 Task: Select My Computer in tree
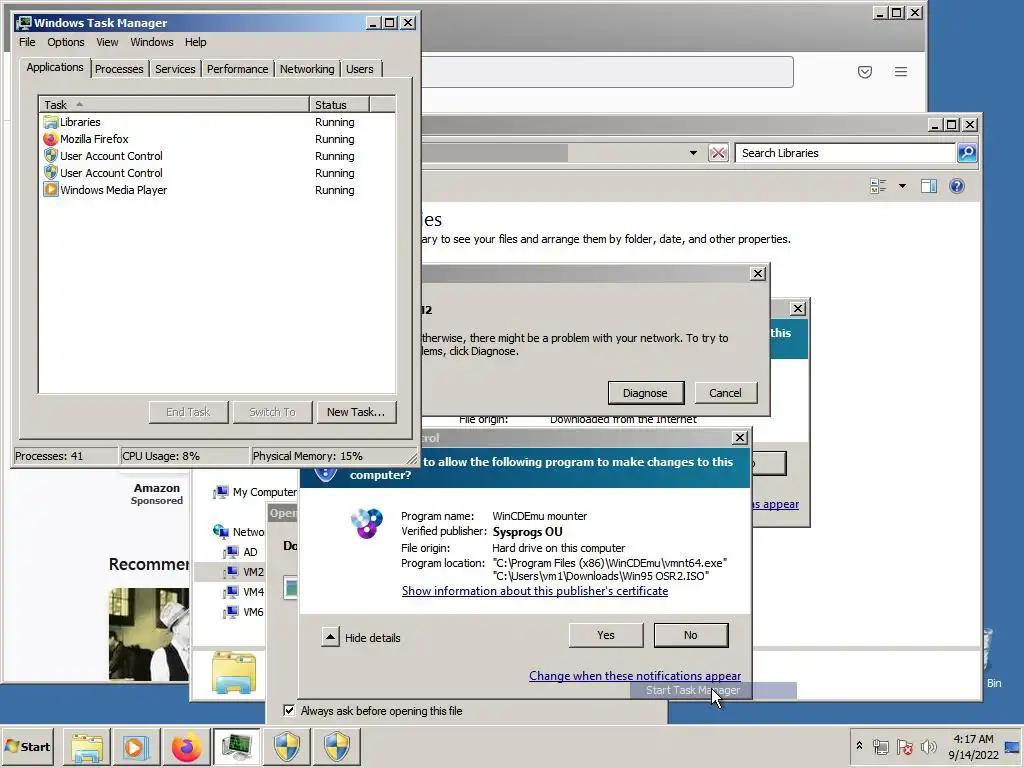pyautogui.click(x=255, y=492)
